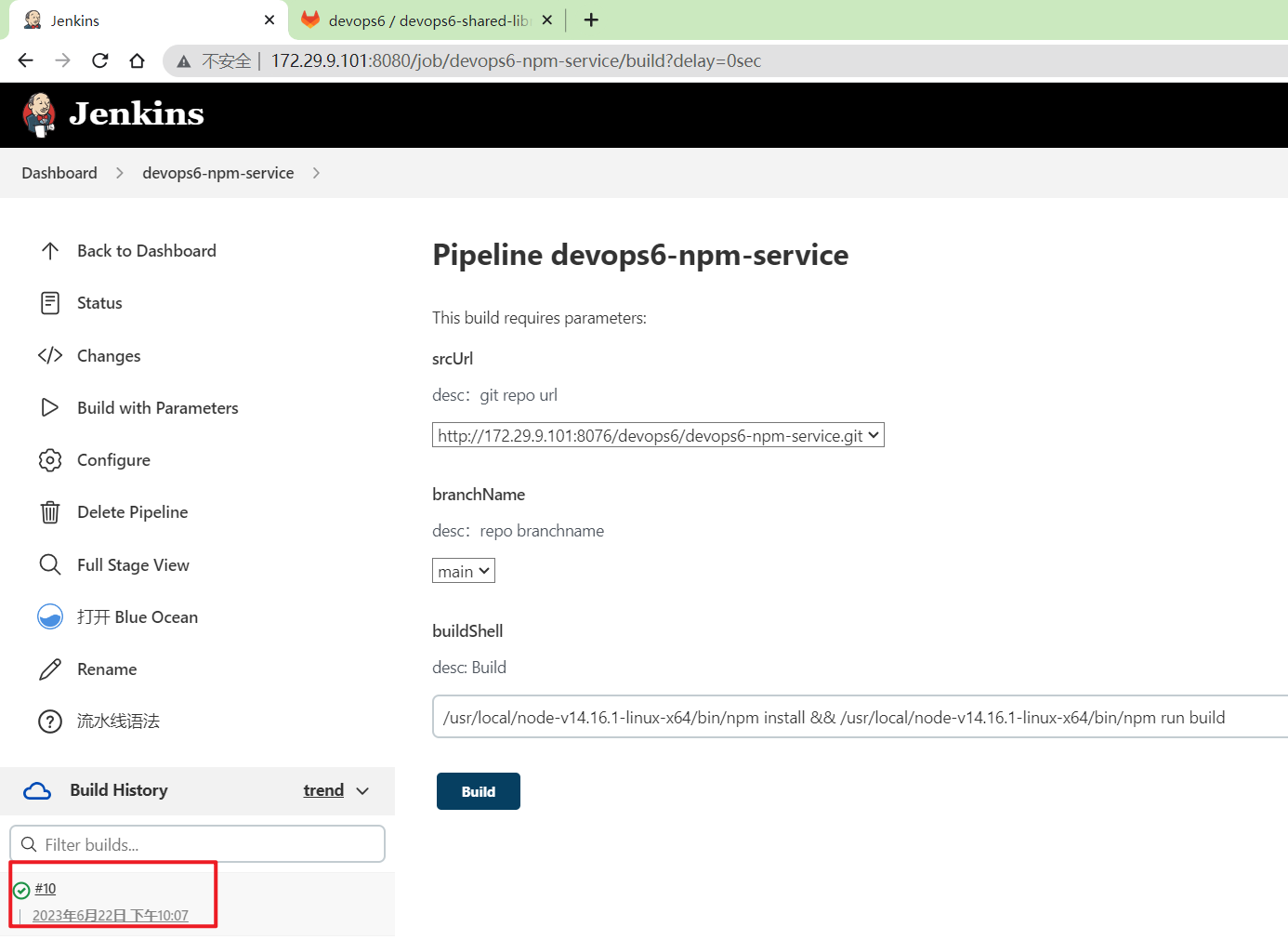Expand the Build History chevron

(362, 791)
